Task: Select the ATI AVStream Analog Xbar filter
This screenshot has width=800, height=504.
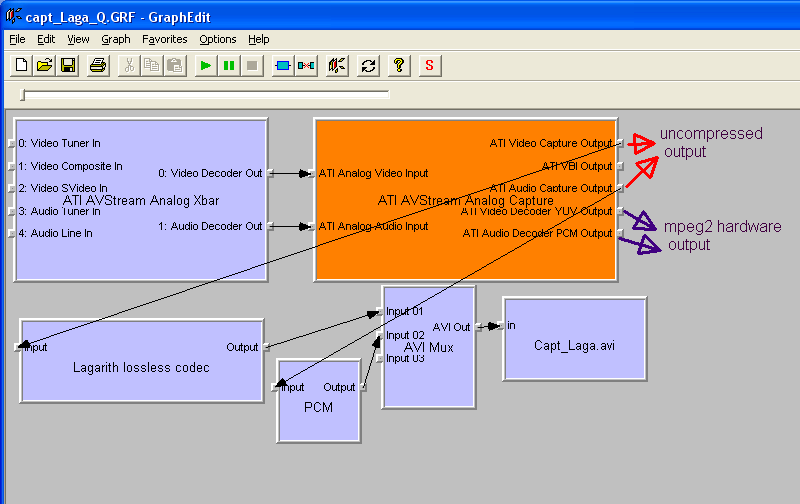Action: point(141,200)
